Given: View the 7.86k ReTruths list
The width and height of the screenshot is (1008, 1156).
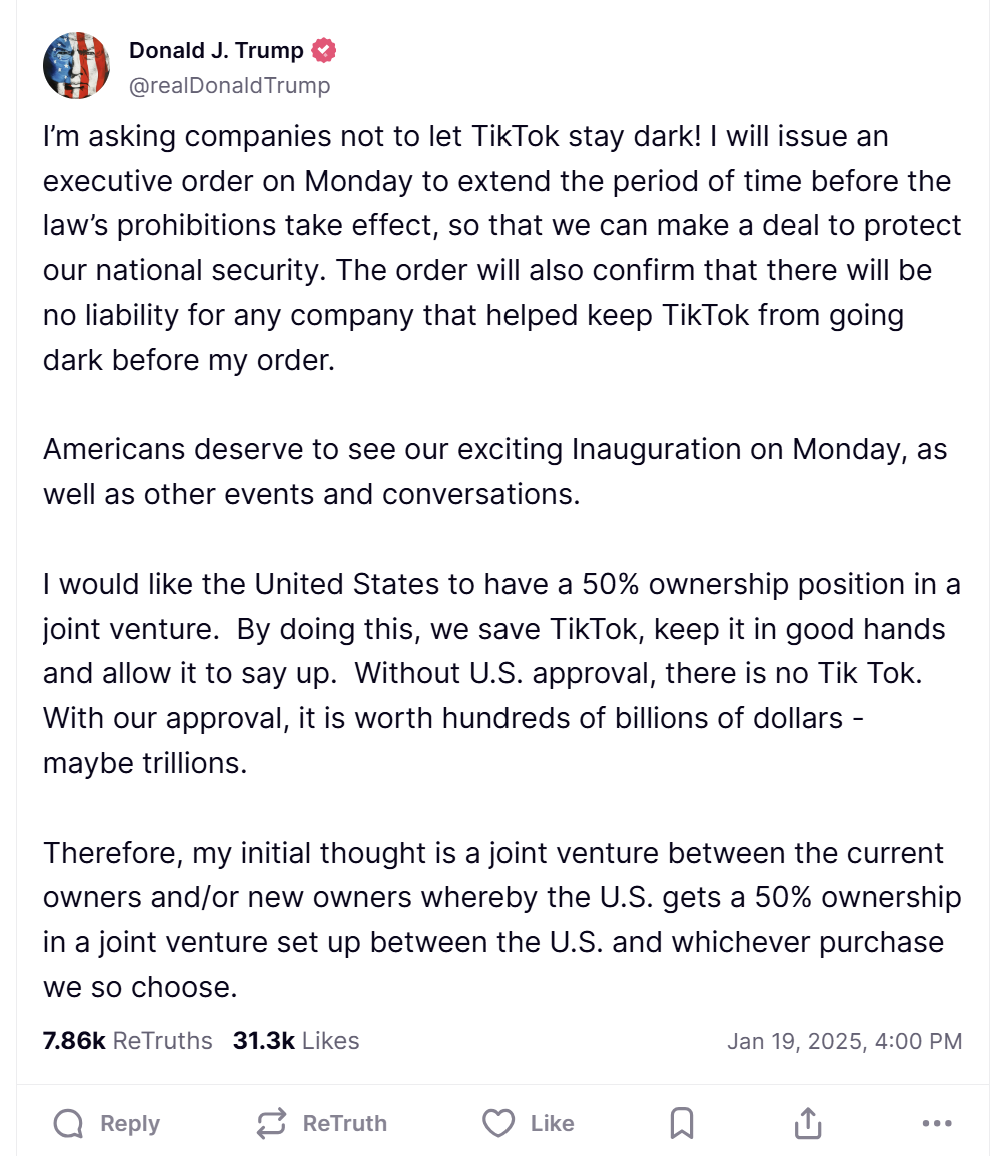Looking at the screenshot, I should 128,1040.
